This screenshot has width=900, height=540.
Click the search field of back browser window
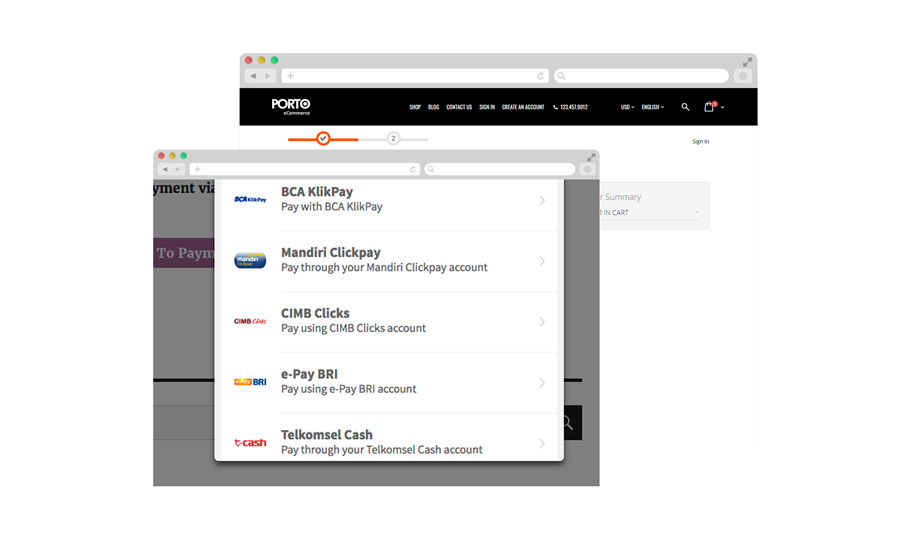(x=641, y=76)
